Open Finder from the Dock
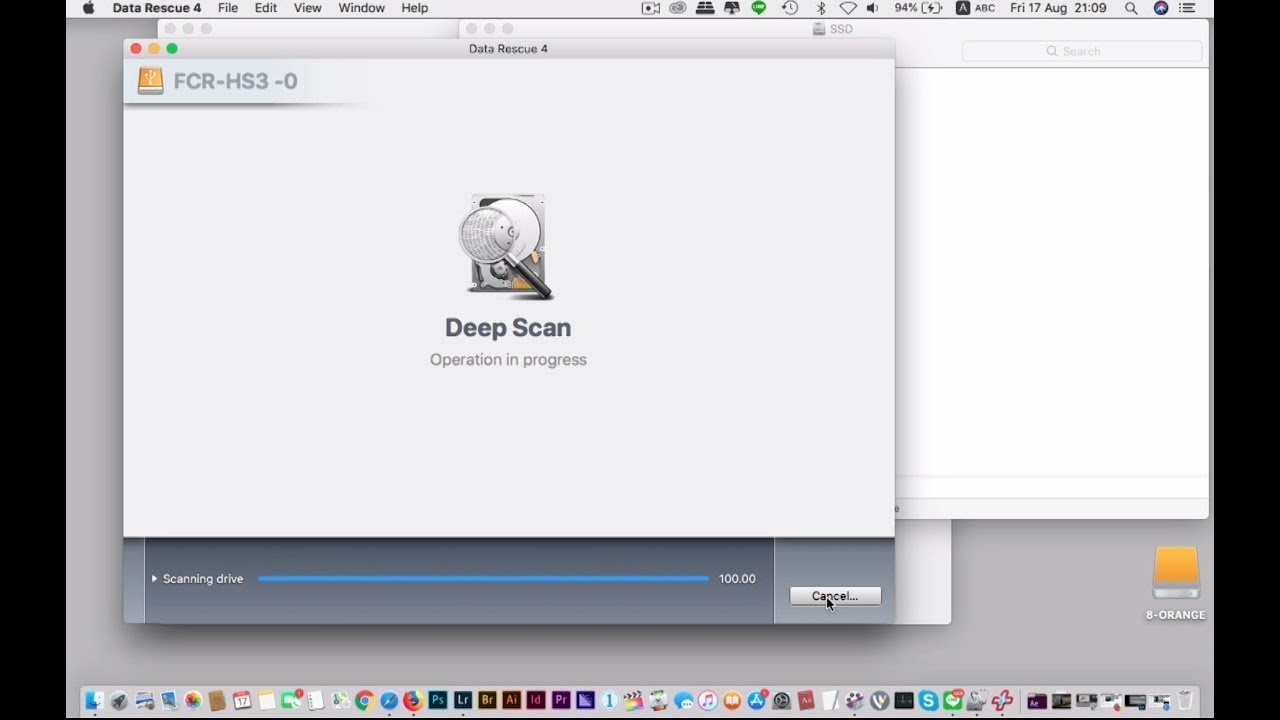1280x720 pixels. 95,701
